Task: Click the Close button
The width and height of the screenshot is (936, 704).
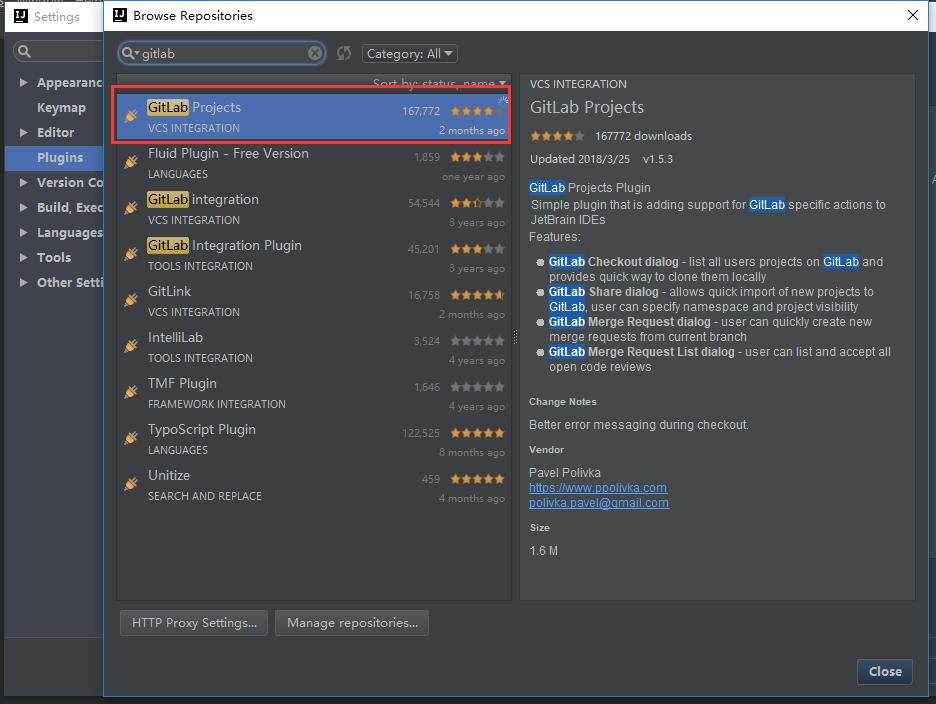Action: (885, 672)
